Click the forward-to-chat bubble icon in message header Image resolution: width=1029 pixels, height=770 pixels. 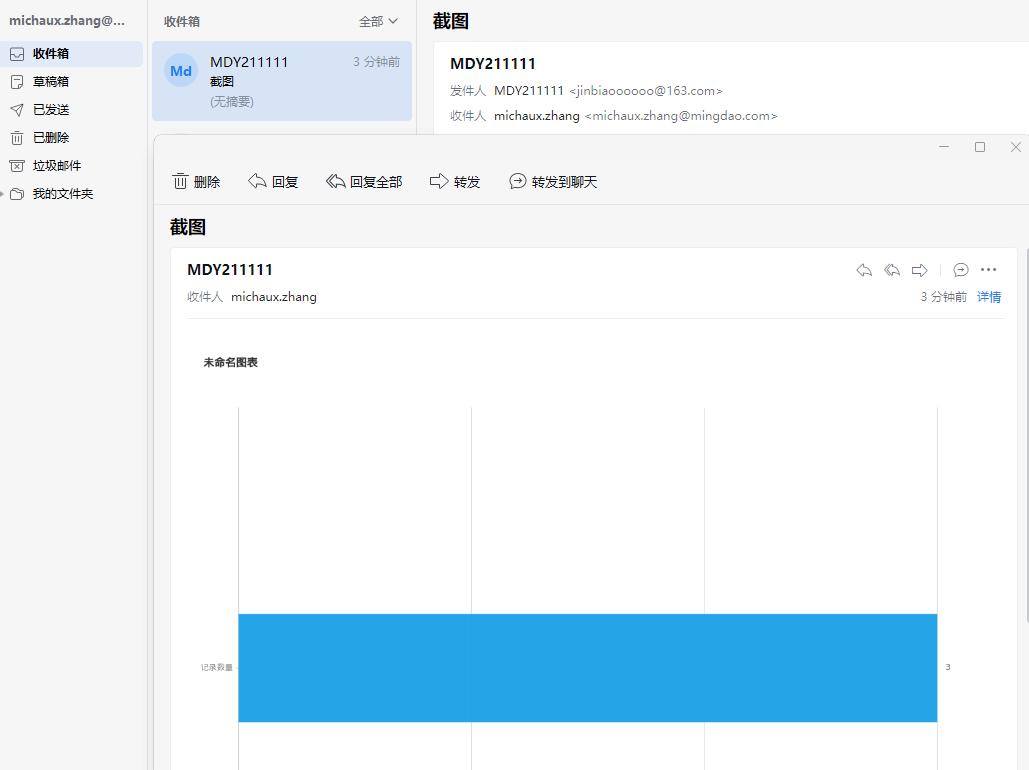(x=961, y=270)
